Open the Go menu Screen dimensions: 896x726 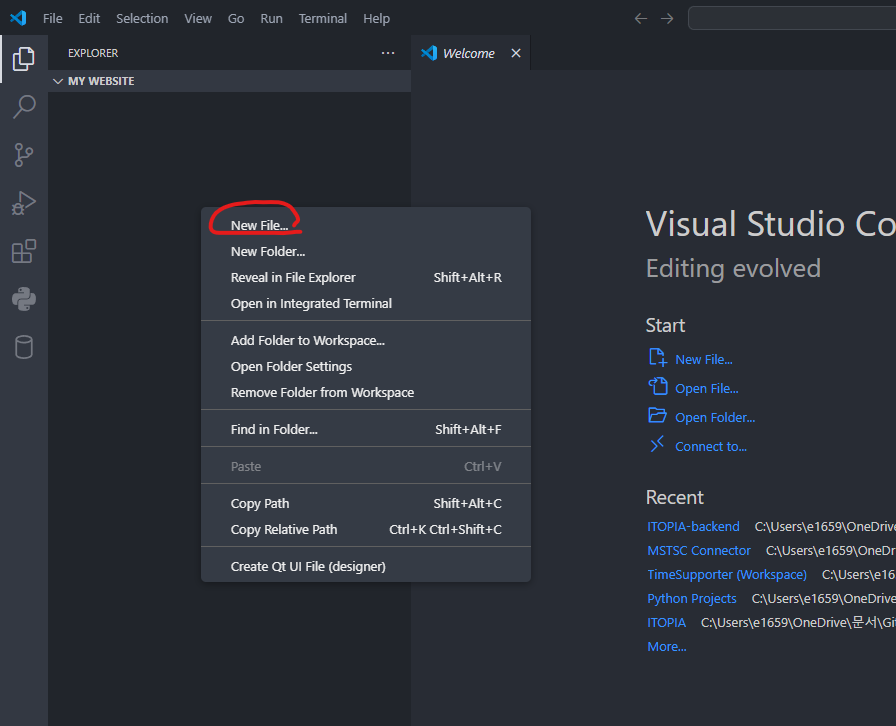pos(236,18)
